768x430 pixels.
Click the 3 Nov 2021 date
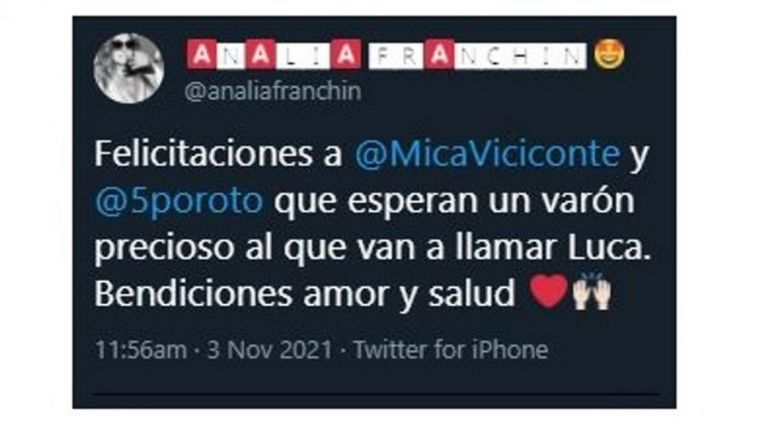269,350
